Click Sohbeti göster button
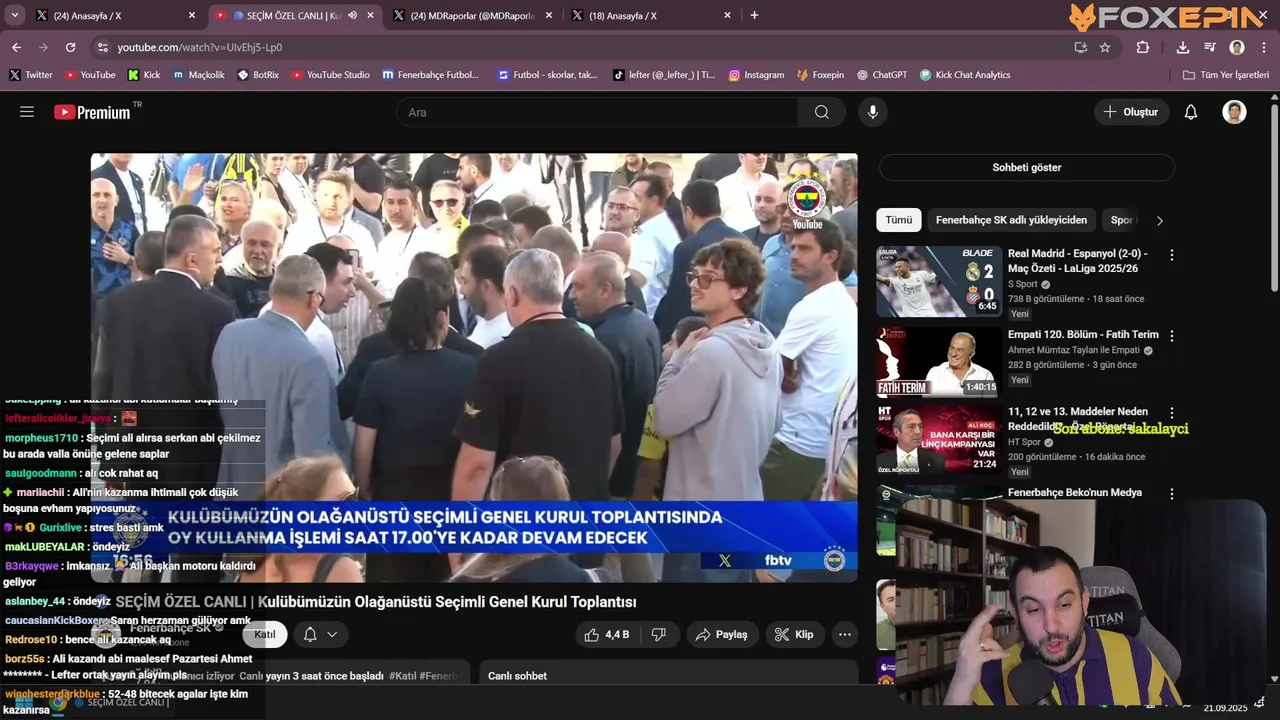The image size is (1280, 720). (x=1026, y=167)
